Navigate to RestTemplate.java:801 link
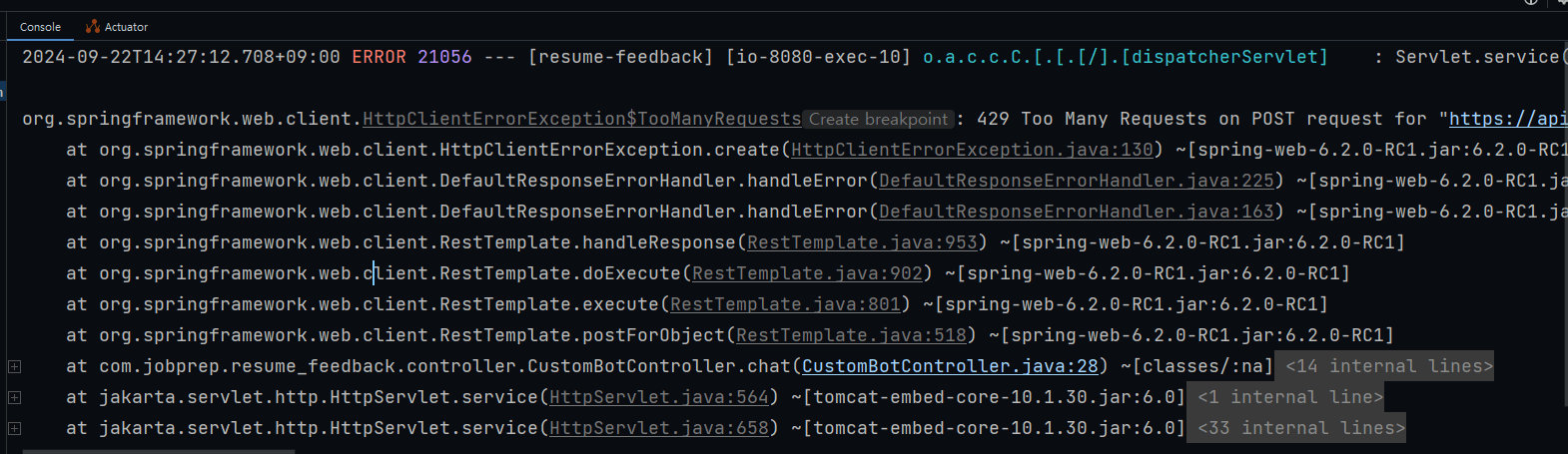Viewport: 1568px width, 454px height. click(785, 305)
